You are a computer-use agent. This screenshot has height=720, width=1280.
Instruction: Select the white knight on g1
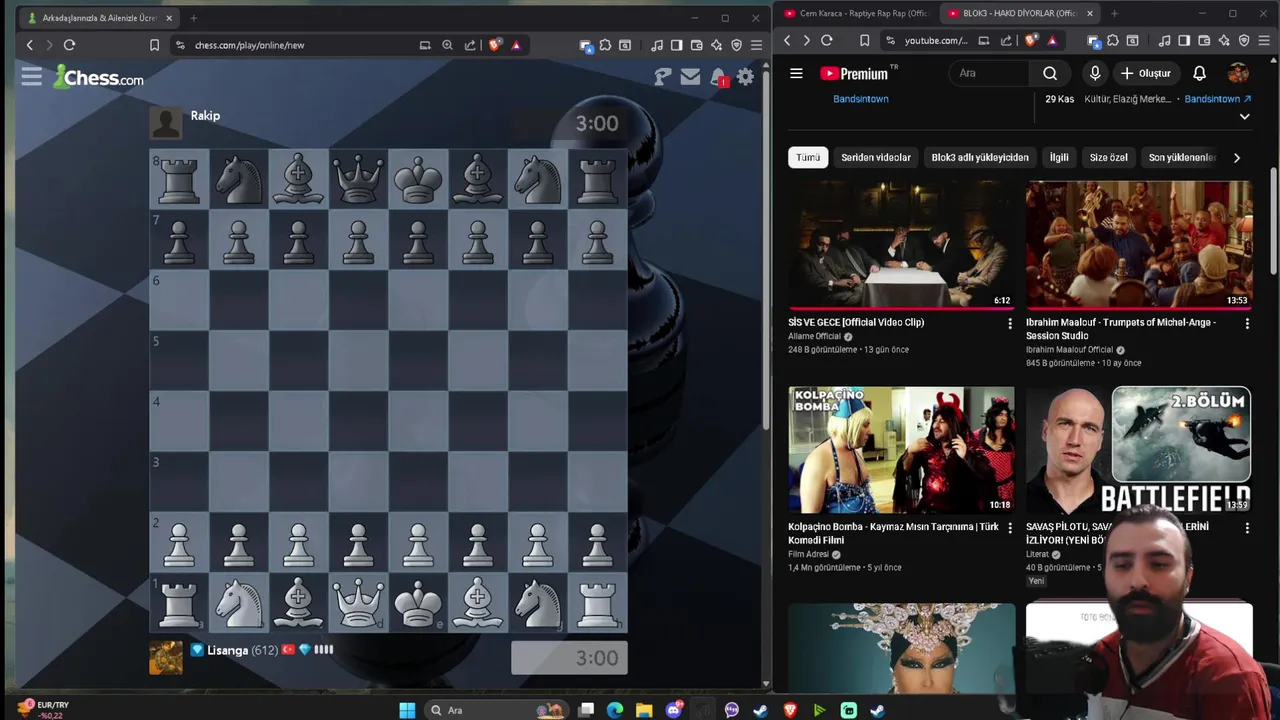(x=538, y=603)
